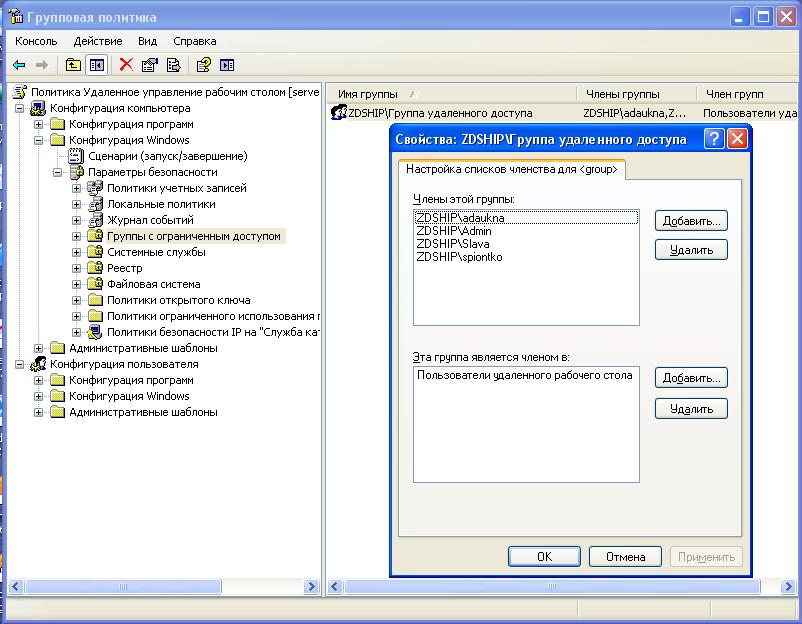Click the Журнал событий icon
Image resolution: width=802 pixels, height=624 pixels.
click(x=95, y=220)
